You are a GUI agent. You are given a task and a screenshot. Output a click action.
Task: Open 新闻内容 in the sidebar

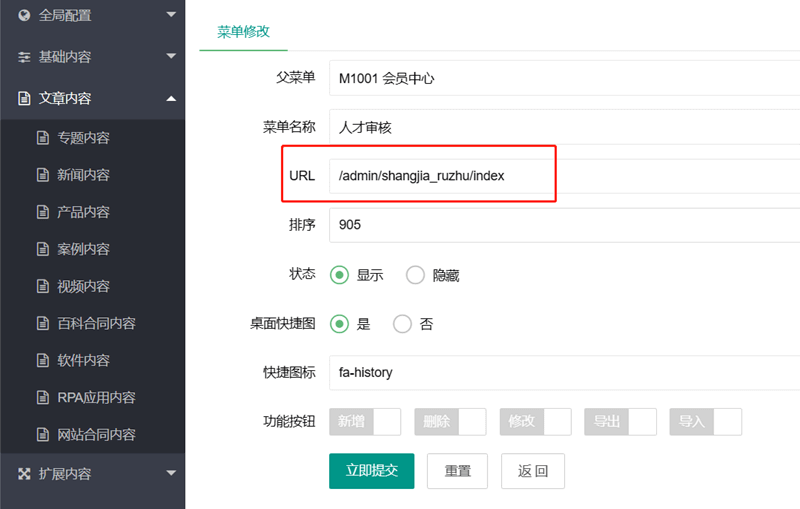tap(83, 175)
